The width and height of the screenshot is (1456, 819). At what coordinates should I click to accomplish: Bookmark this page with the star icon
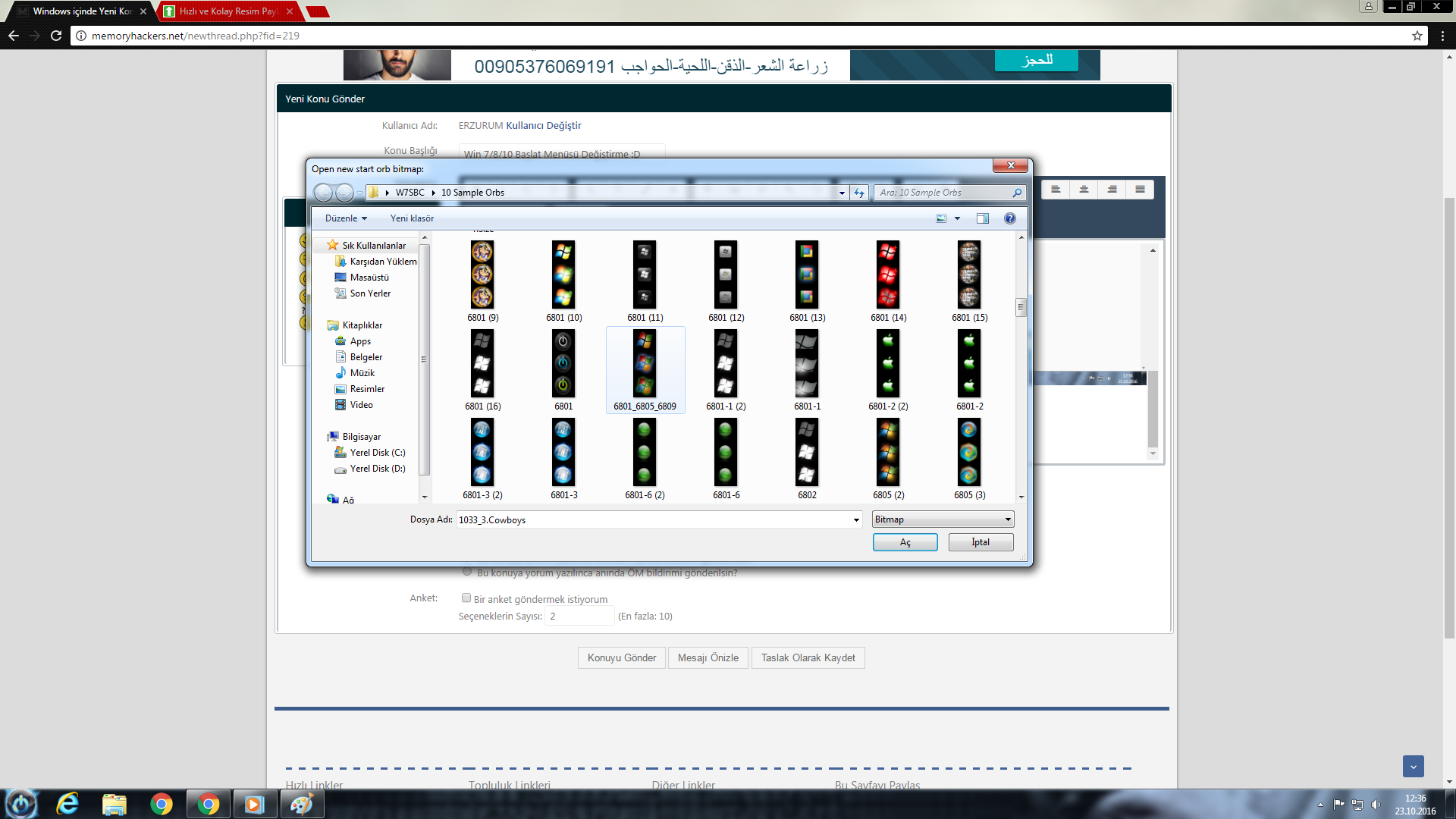pyautogui.click(x=1417, y=36)
